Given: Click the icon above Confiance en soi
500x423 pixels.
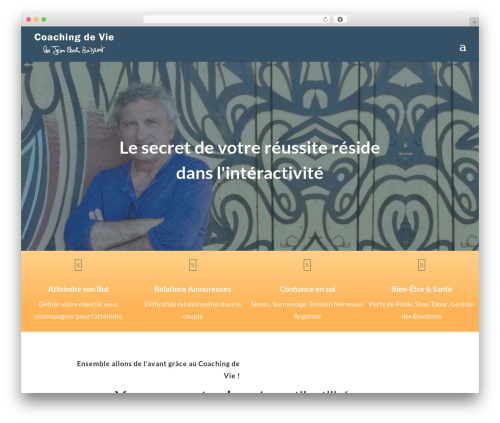Looking at the screenshot, I should pos(307,265).
